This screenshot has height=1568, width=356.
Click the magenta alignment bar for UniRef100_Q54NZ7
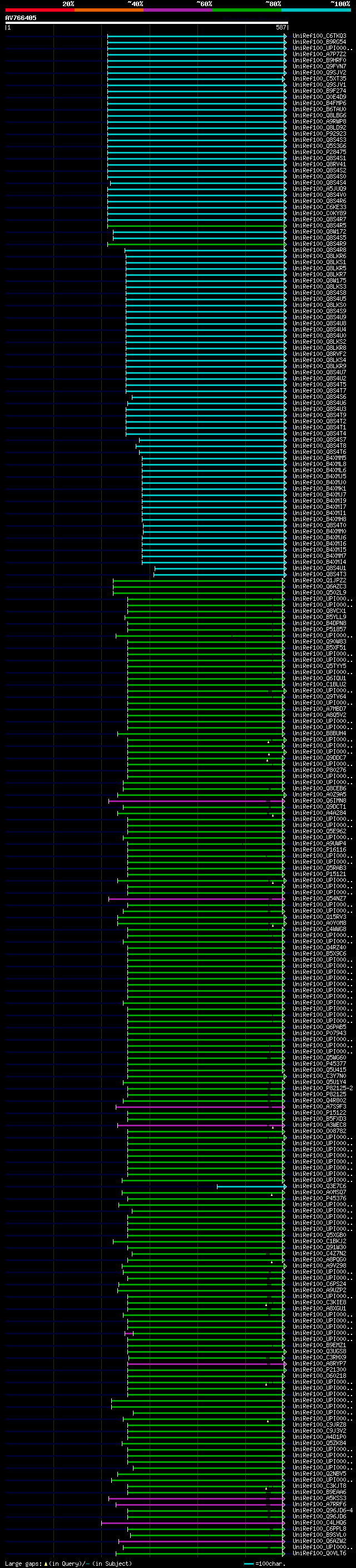pos(196,899)
